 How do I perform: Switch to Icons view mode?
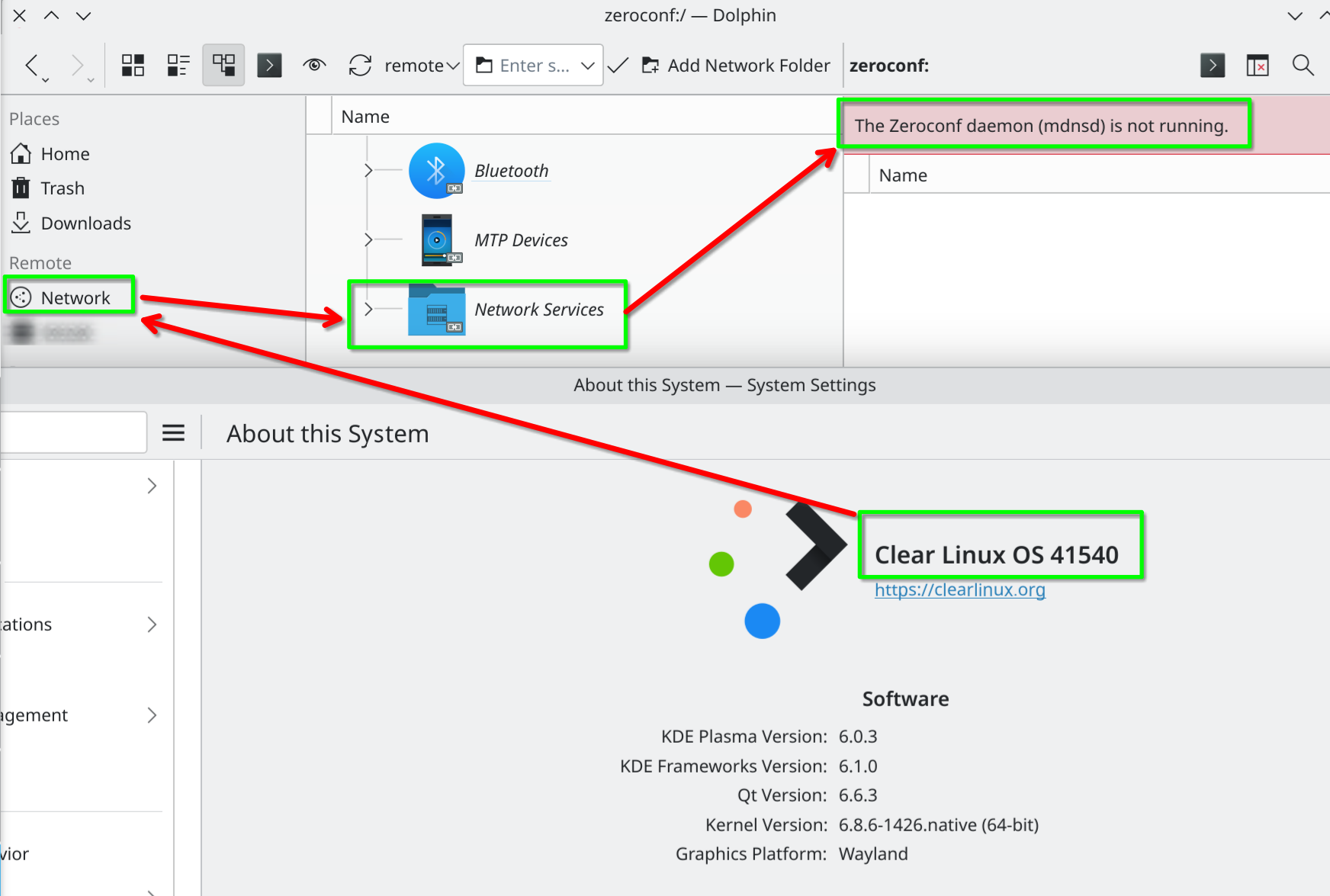133,66
